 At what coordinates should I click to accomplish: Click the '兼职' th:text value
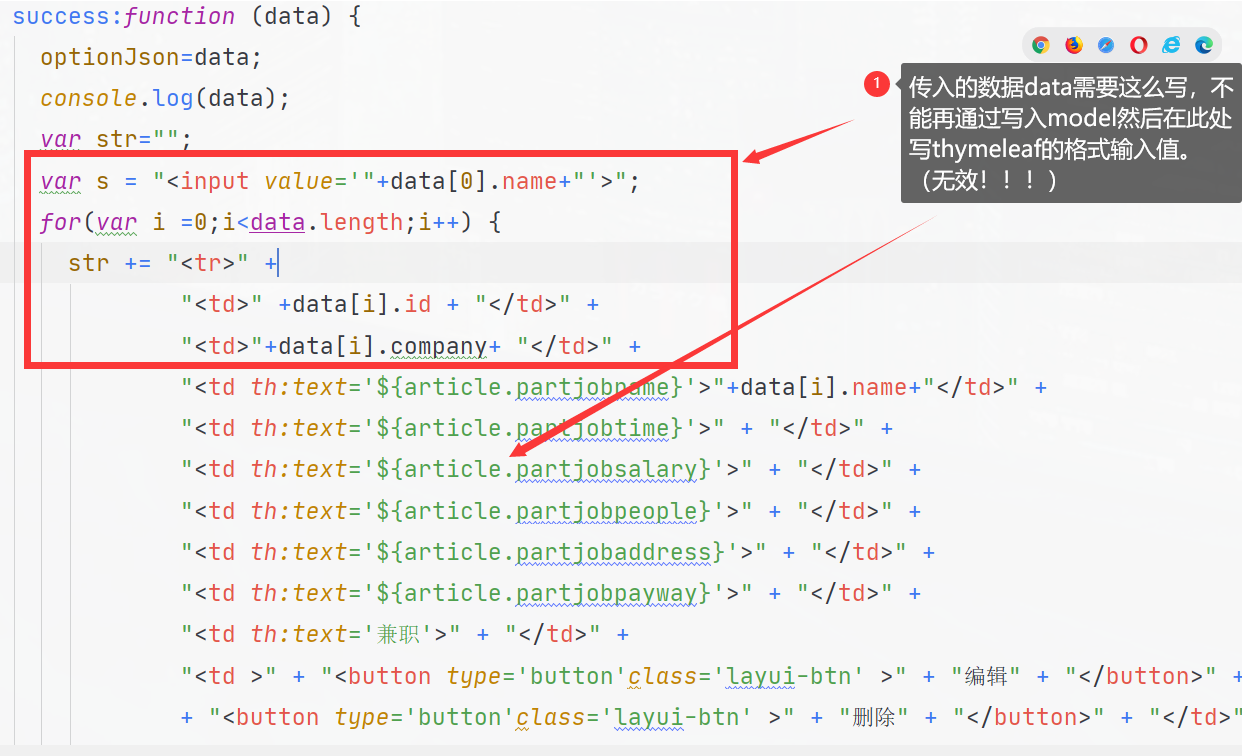coord(398,634)
